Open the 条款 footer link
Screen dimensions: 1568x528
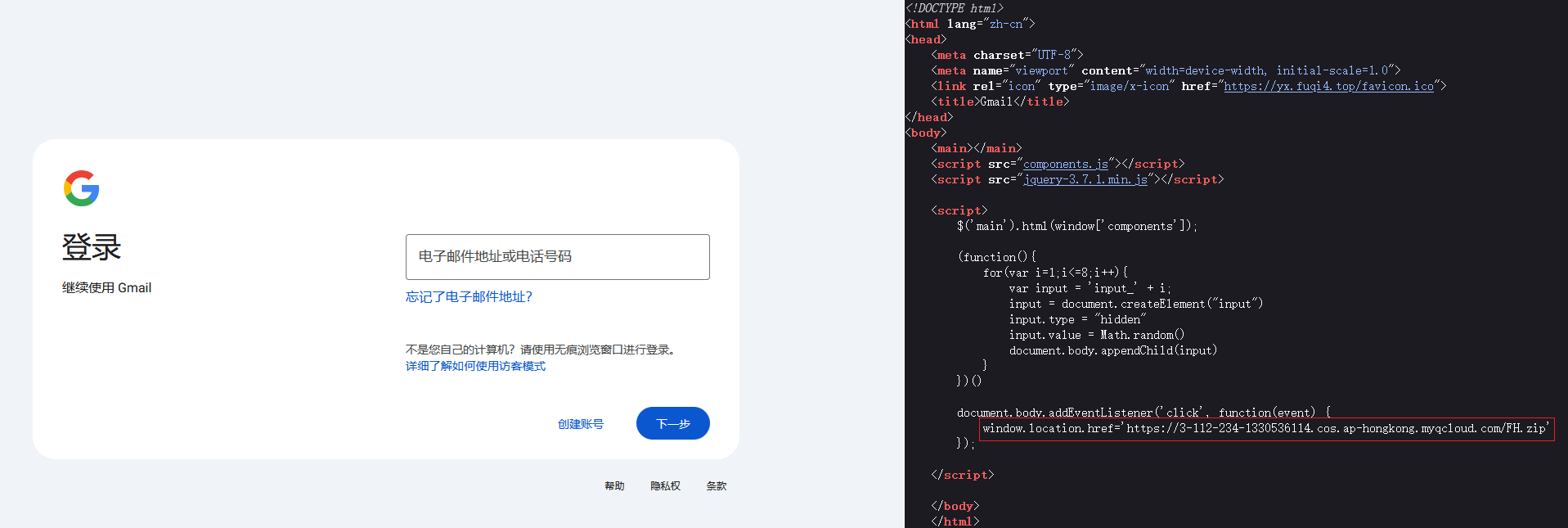[717, 486]
